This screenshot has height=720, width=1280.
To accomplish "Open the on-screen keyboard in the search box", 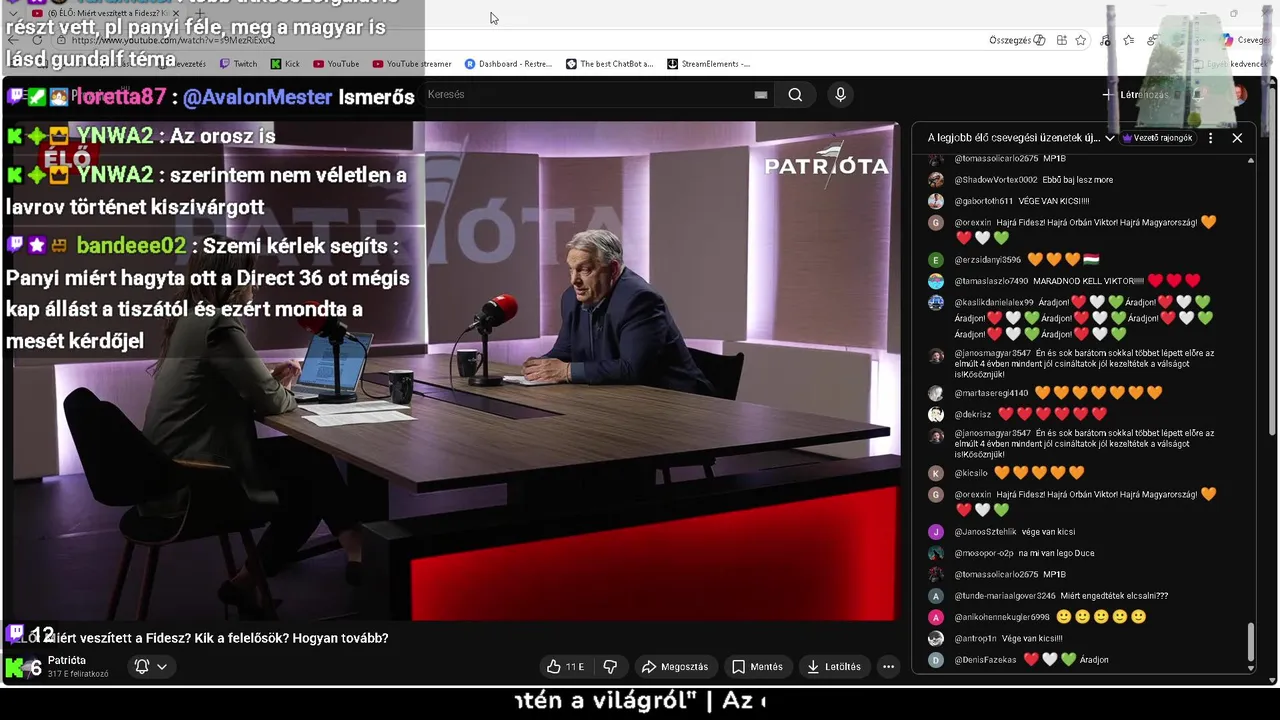I will 761,95.
